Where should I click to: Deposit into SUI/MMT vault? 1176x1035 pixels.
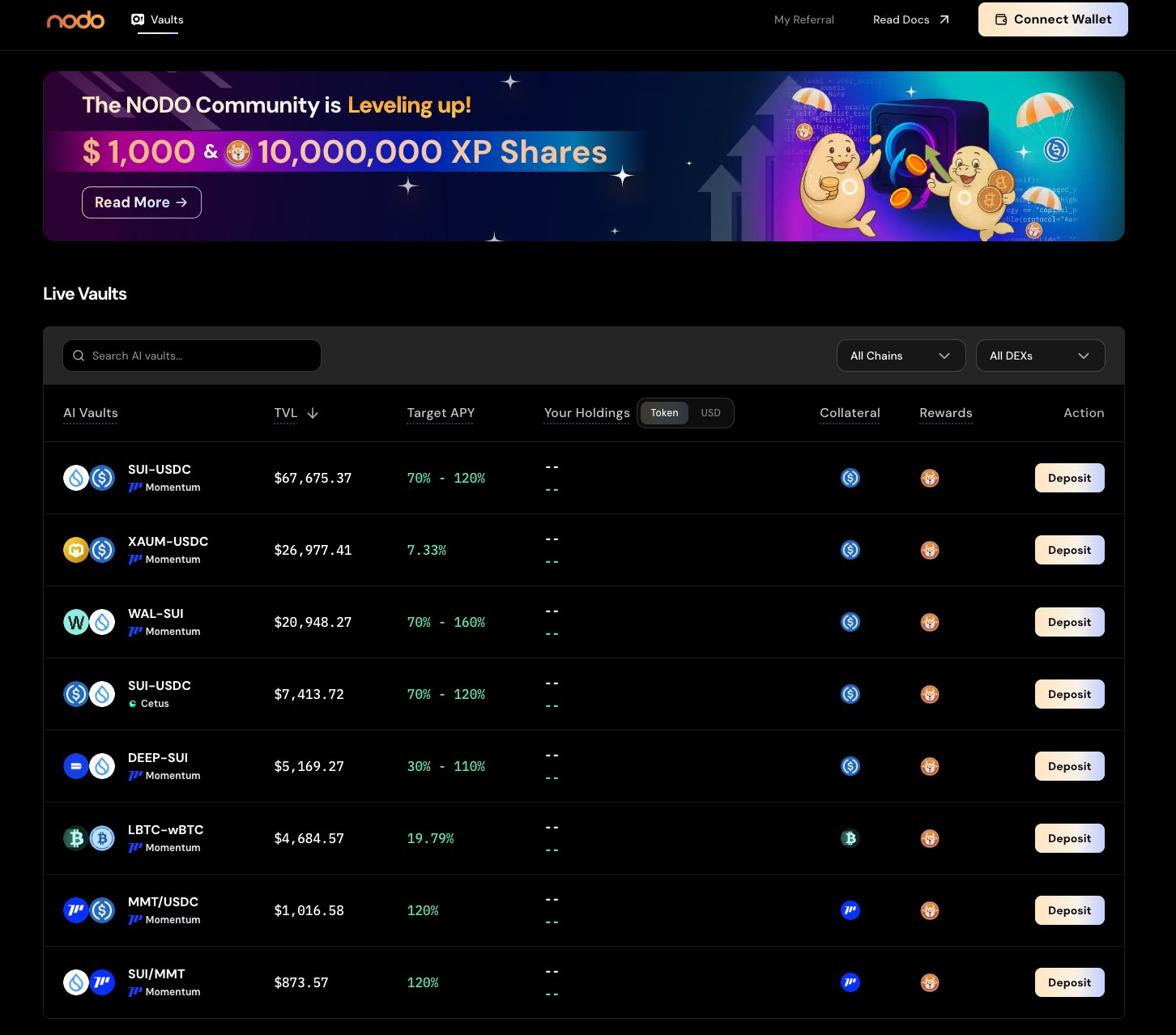[x=1069, y=982]
